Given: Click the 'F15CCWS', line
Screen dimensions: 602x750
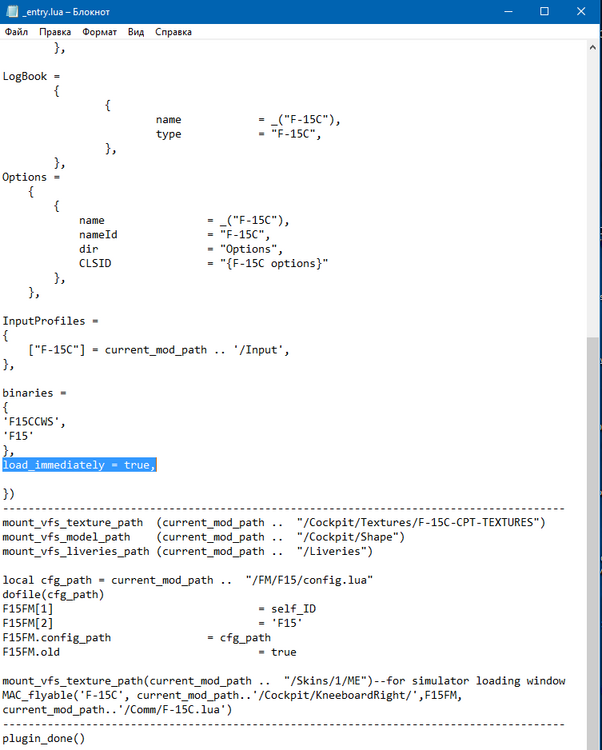Looking at the screenshot, I should click(34, 422).
